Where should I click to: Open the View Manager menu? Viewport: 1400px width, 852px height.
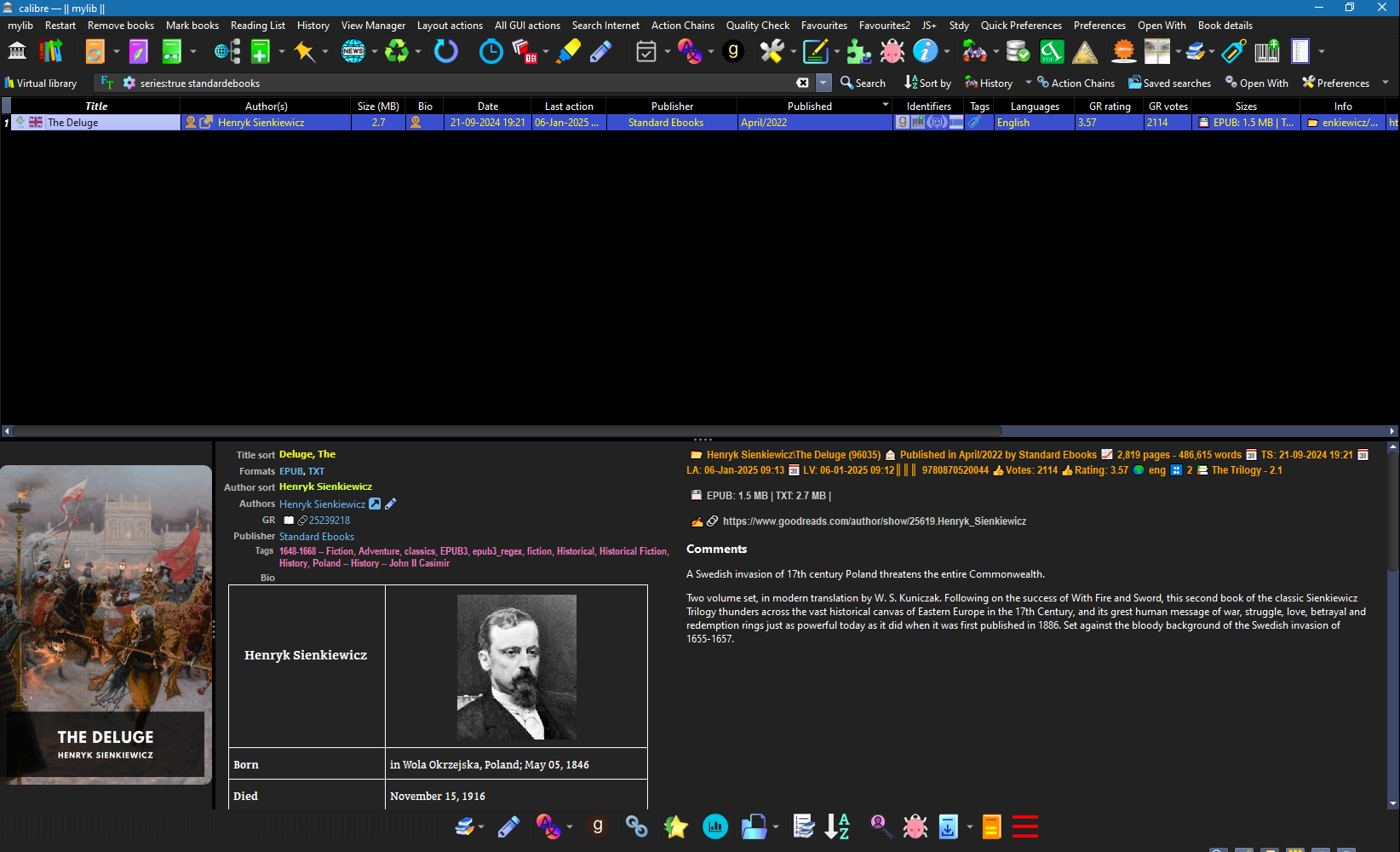click(x=373, y=26)
